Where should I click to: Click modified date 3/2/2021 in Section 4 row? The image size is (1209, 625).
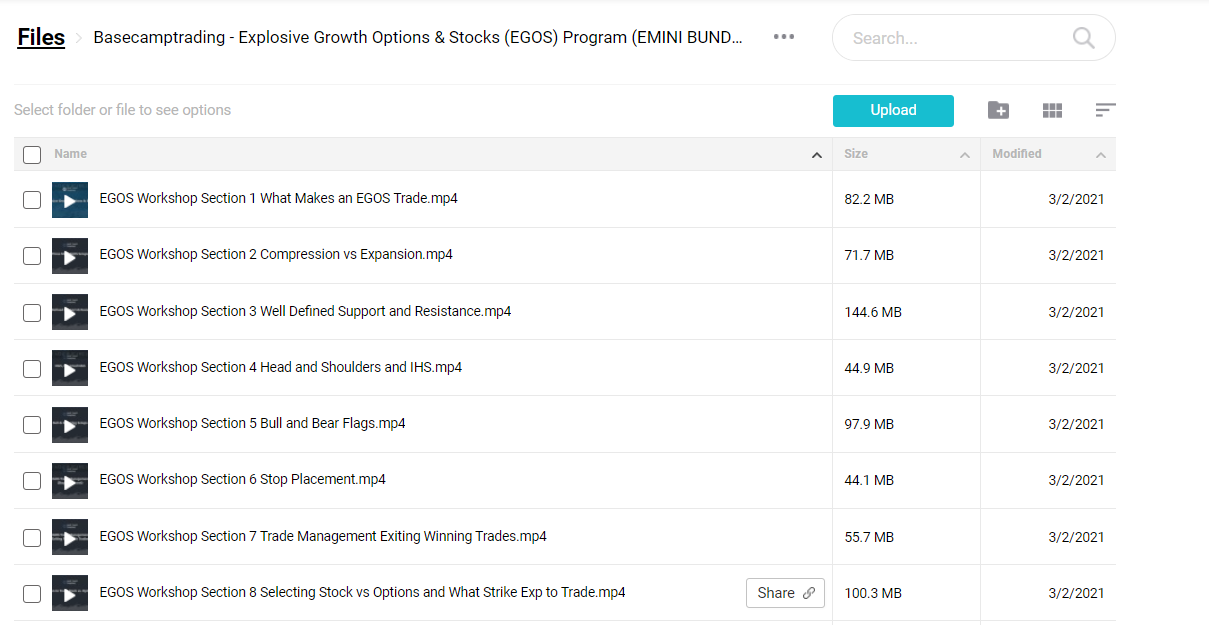[x=1076, y=368]
